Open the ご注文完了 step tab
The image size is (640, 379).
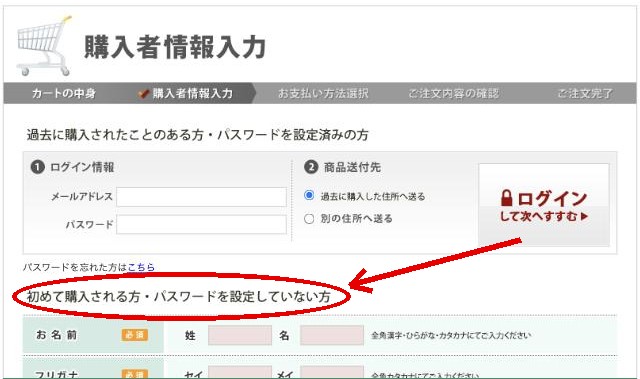point(585,93)
